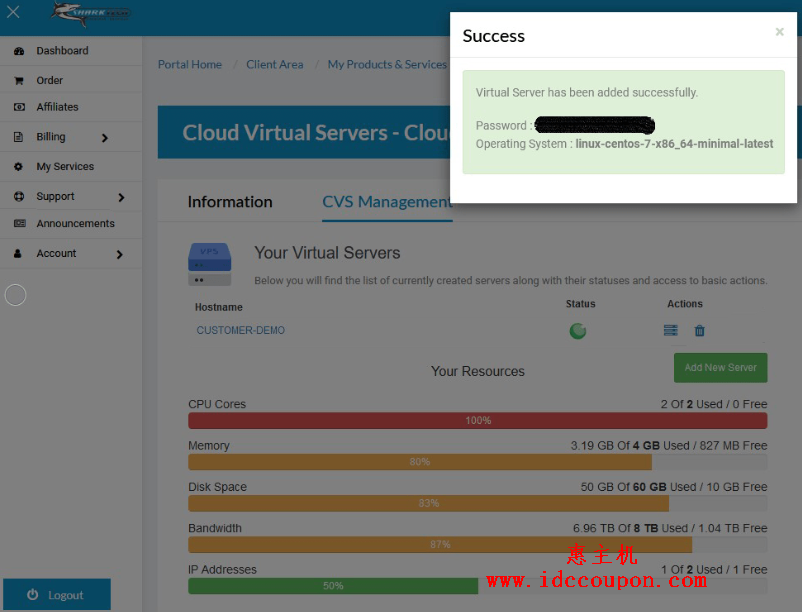Switch to the Information tab

tap(230, 202)
